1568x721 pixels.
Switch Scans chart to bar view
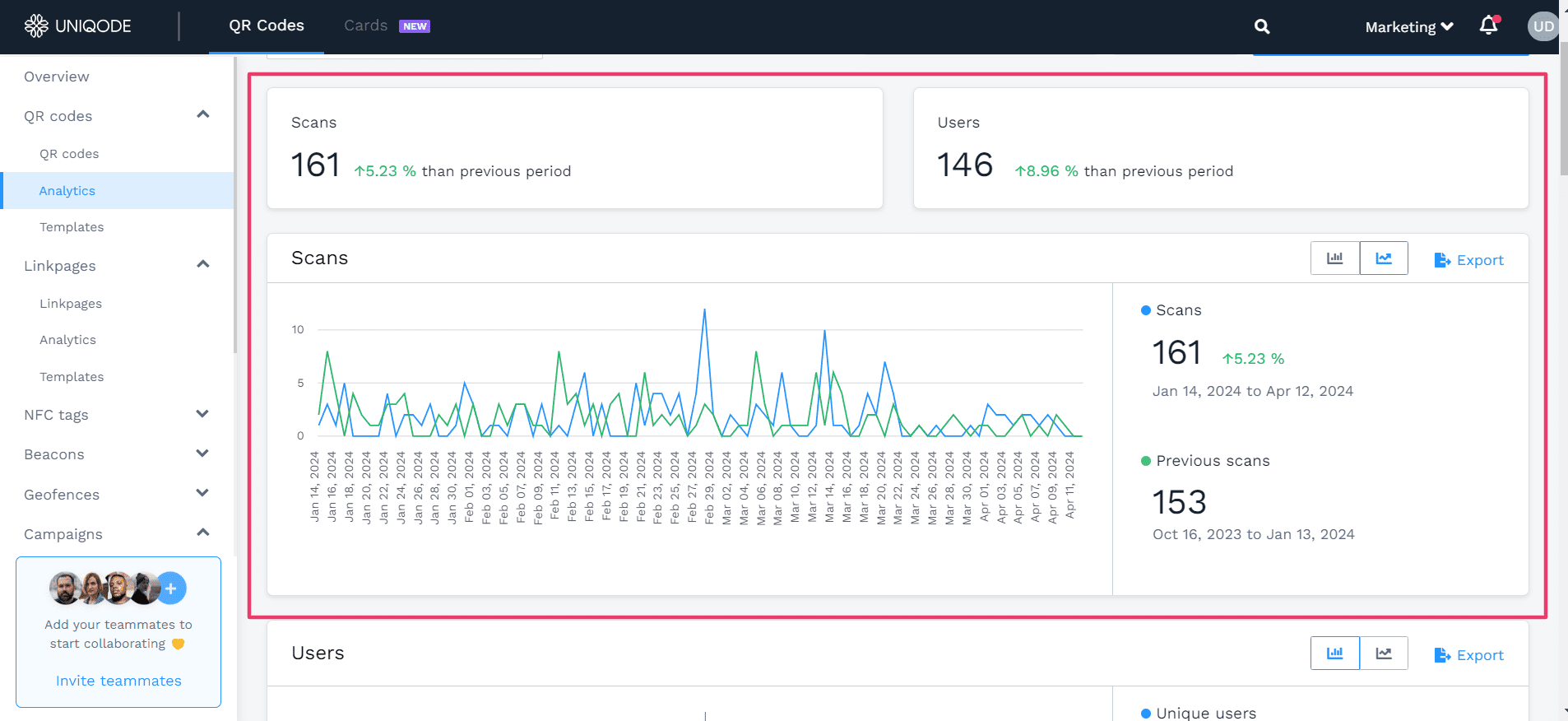tap(1334, 258)
